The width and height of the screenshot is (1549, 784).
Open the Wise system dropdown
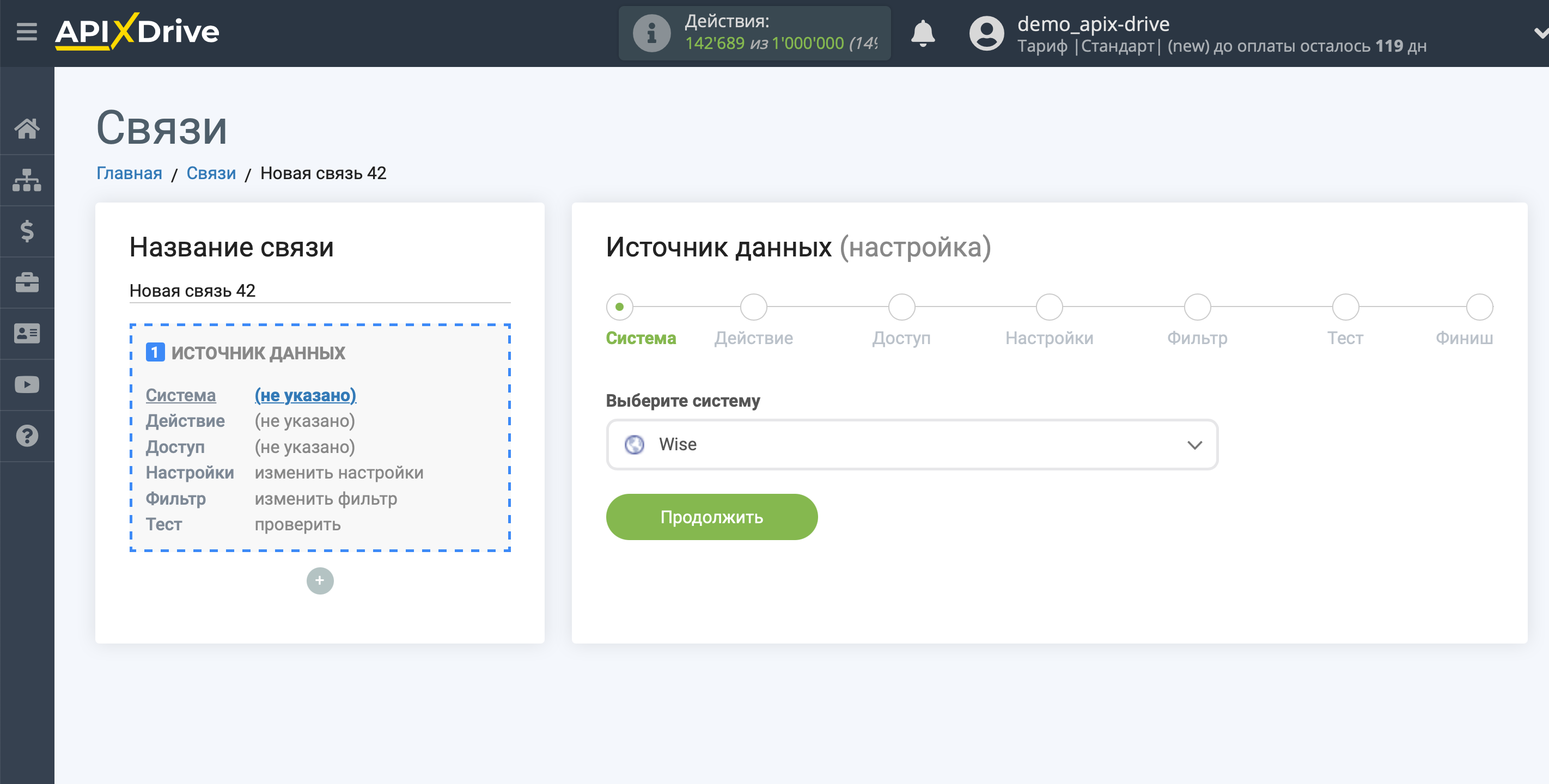[x=912, y=444]
